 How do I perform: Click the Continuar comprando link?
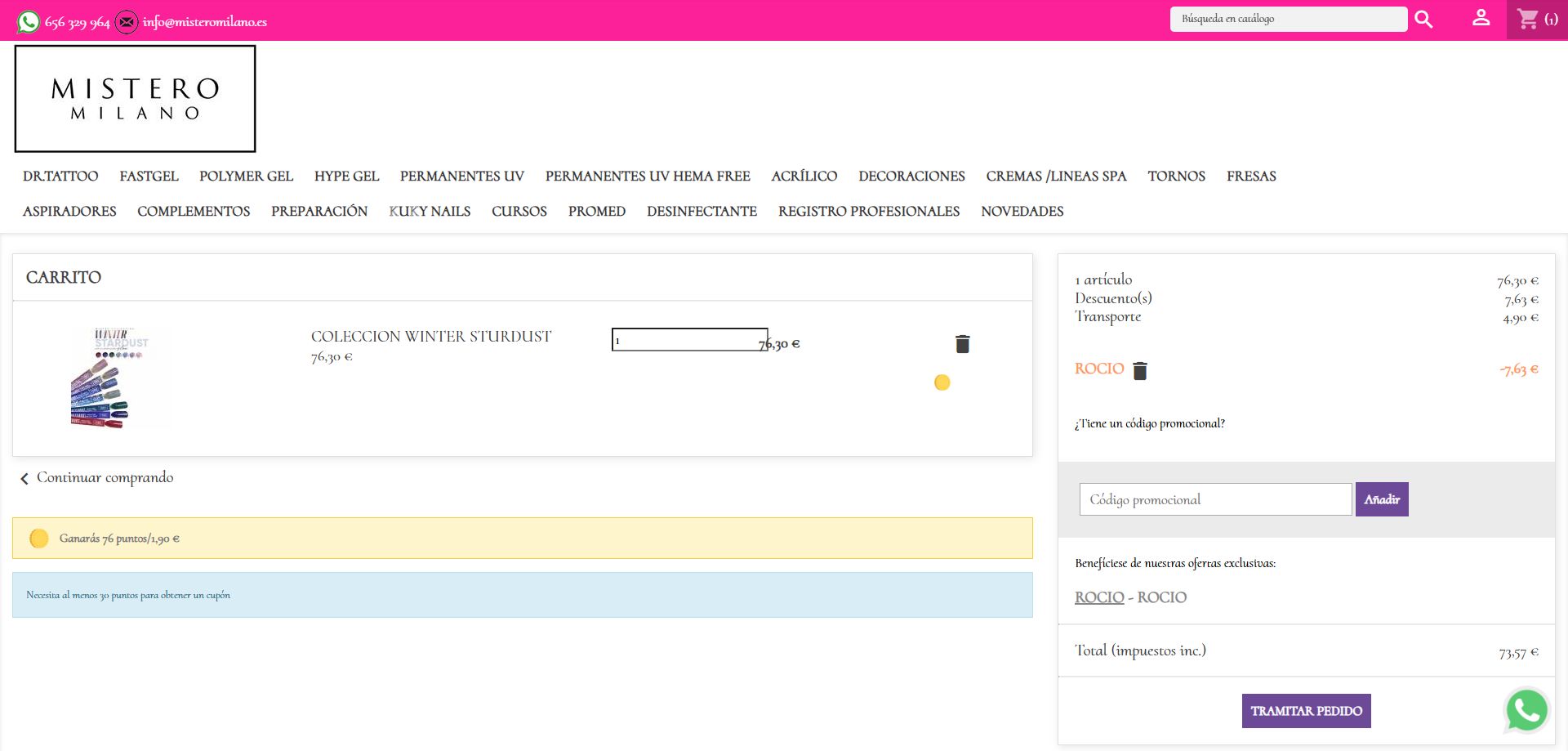pyautogui.click(x=105, y=478)
